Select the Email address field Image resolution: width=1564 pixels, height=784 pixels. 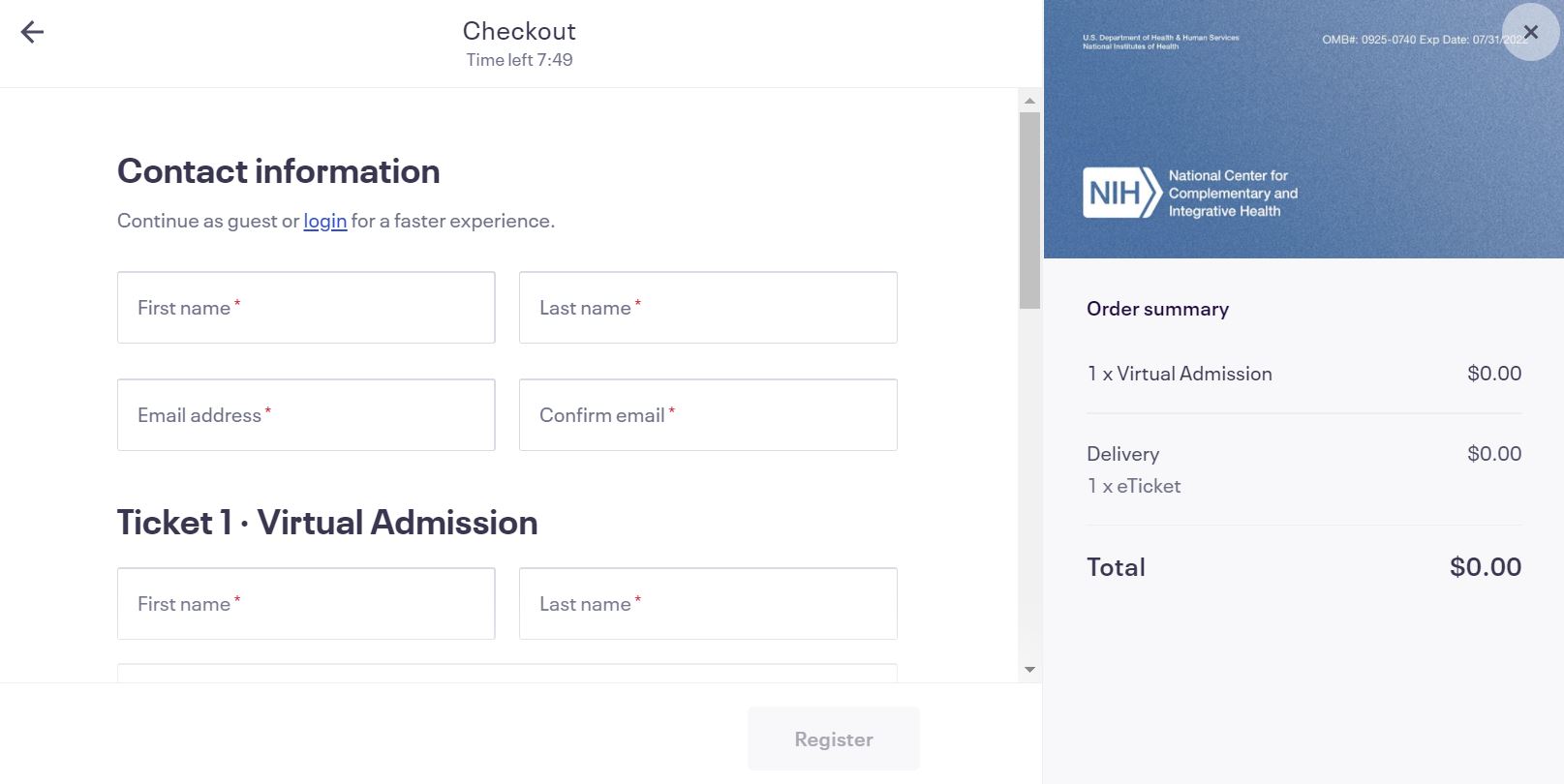pyautogui.click(x=306, y=415)
